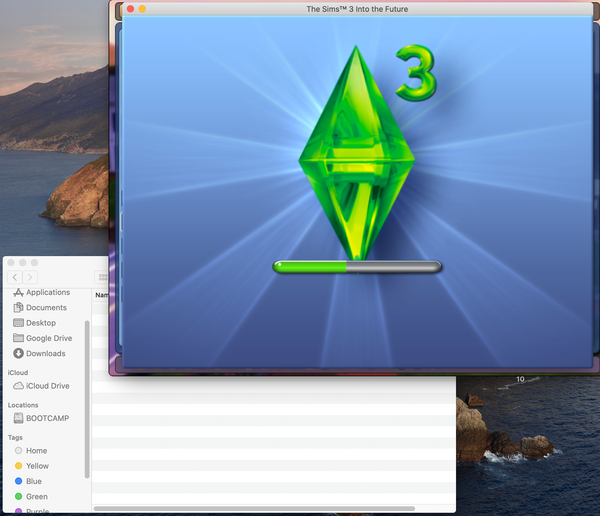Click the horizontal scrollbar in file list
Screen dimensions: 600x516
coord(270,509)
